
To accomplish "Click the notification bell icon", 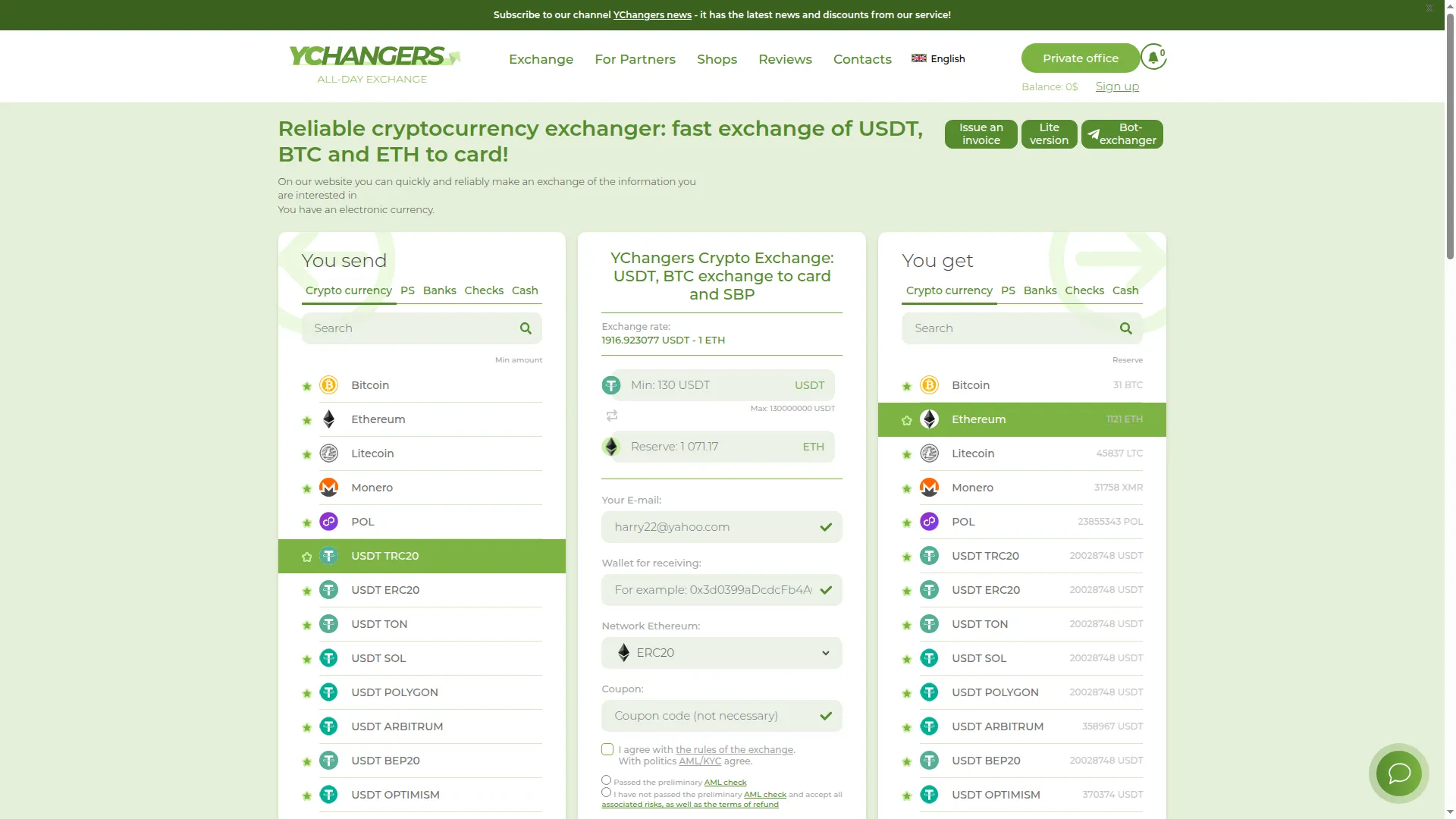I will [1153, 58].
